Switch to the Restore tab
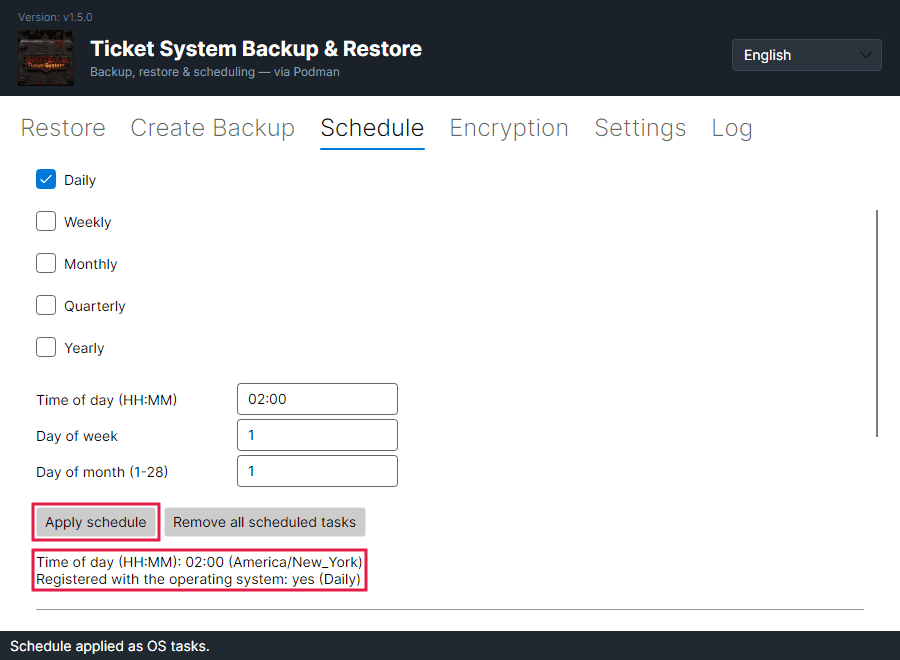Image resolution: width=900 pixels, height=660 pixels. (63, 128)
